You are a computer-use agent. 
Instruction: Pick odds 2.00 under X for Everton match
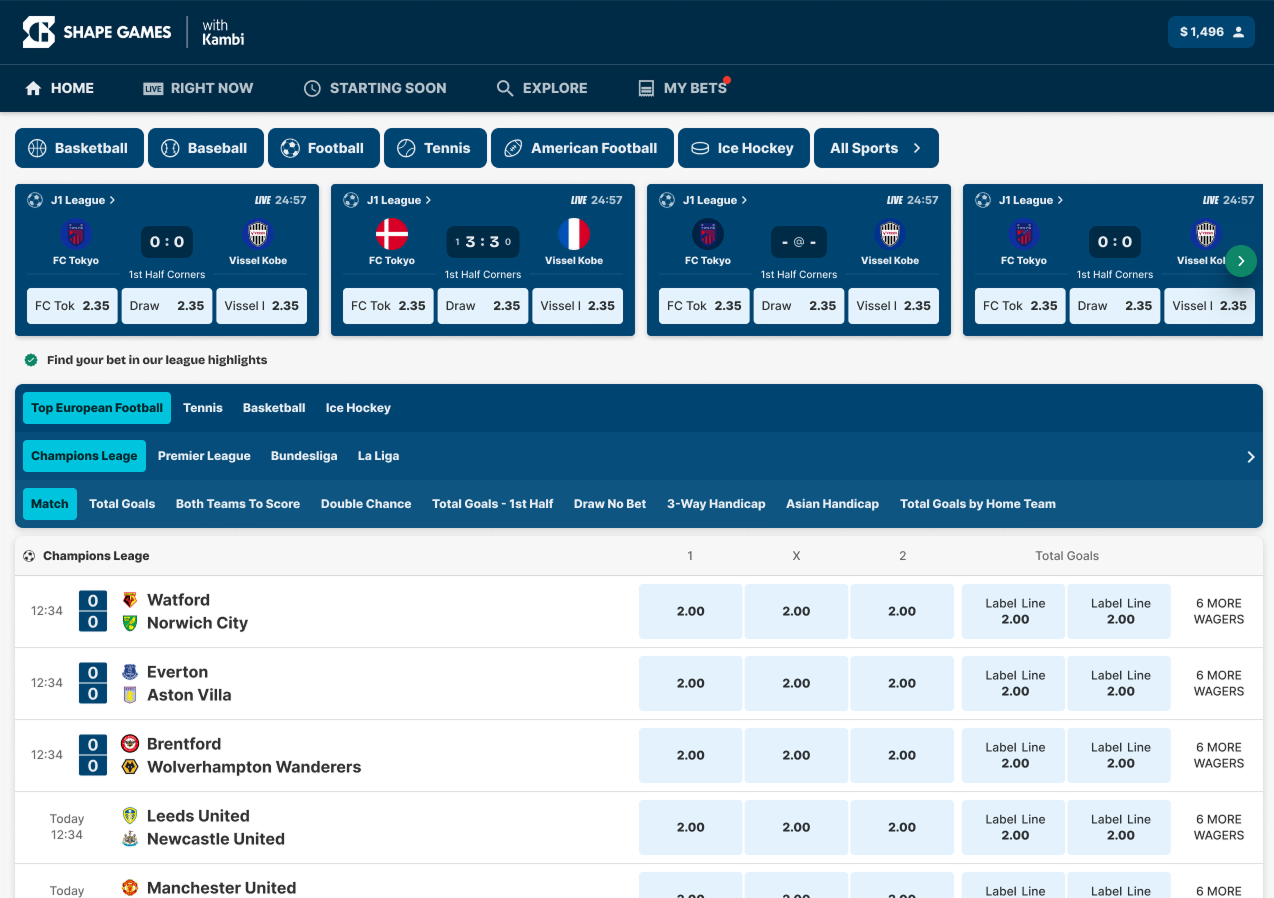coord(796,684)
